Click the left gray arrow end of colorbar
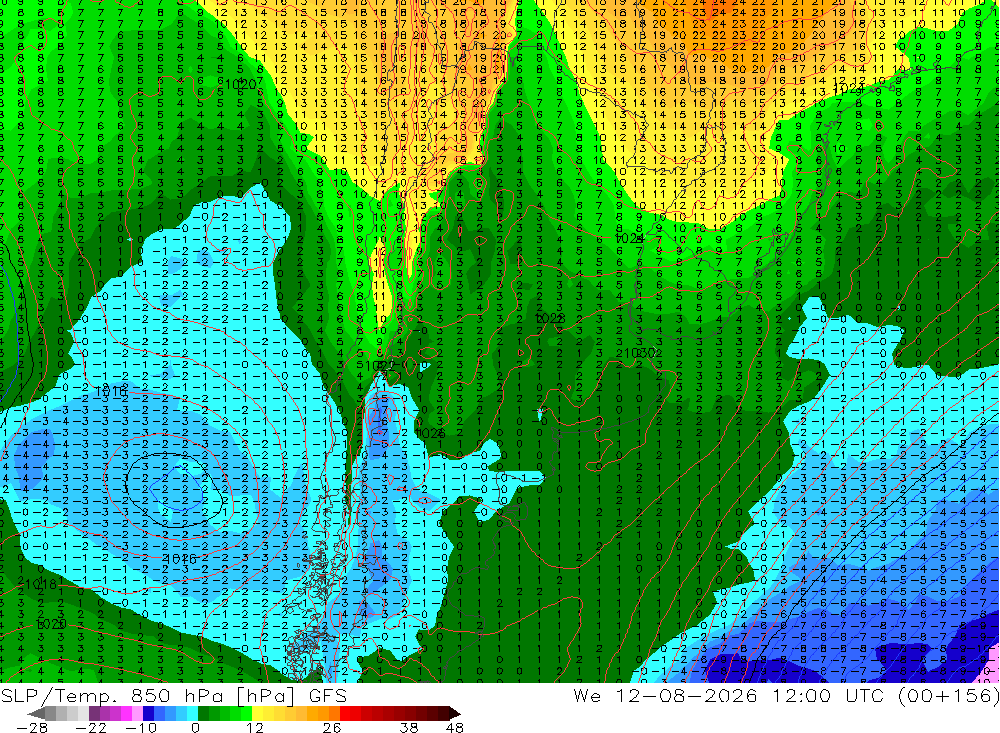 click(36, 713)
